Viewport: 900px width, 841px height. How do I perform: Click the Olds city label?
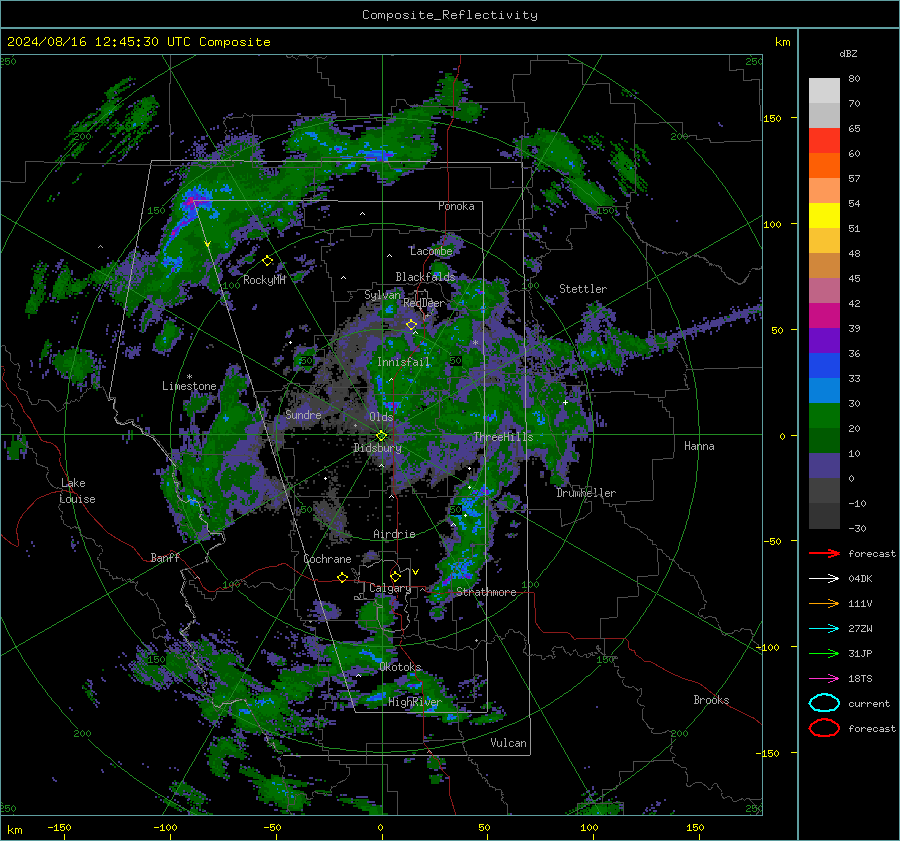pos(381,417)
